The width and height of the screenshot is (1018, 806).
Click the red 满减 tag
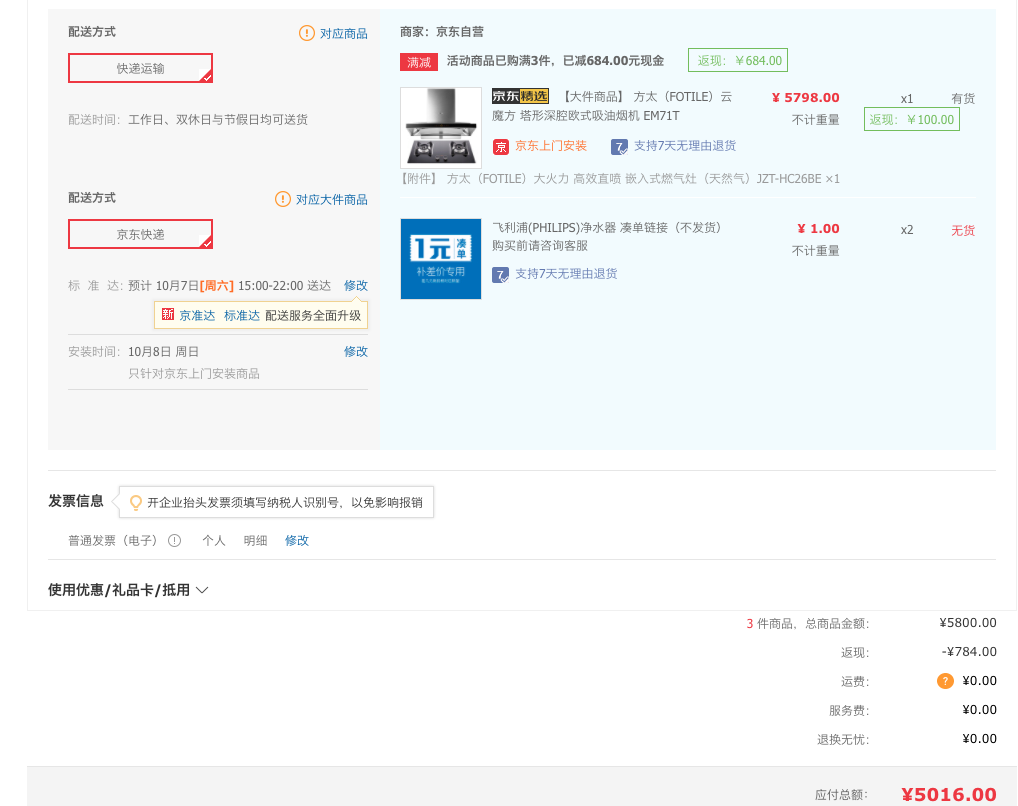tap(419, 62)
